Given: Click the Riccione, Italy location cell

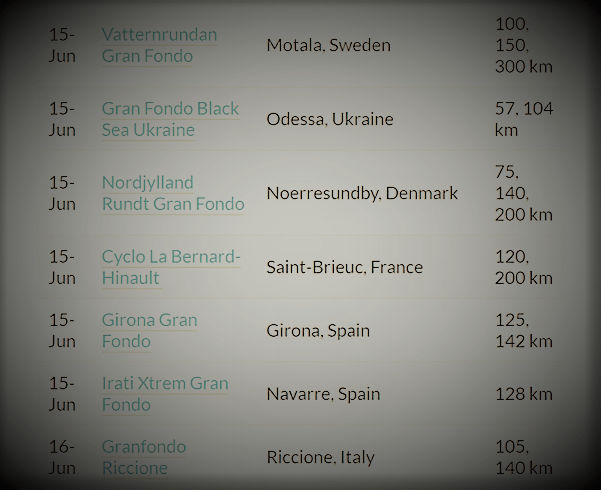Looking at the screenshot, I should 320,458.
